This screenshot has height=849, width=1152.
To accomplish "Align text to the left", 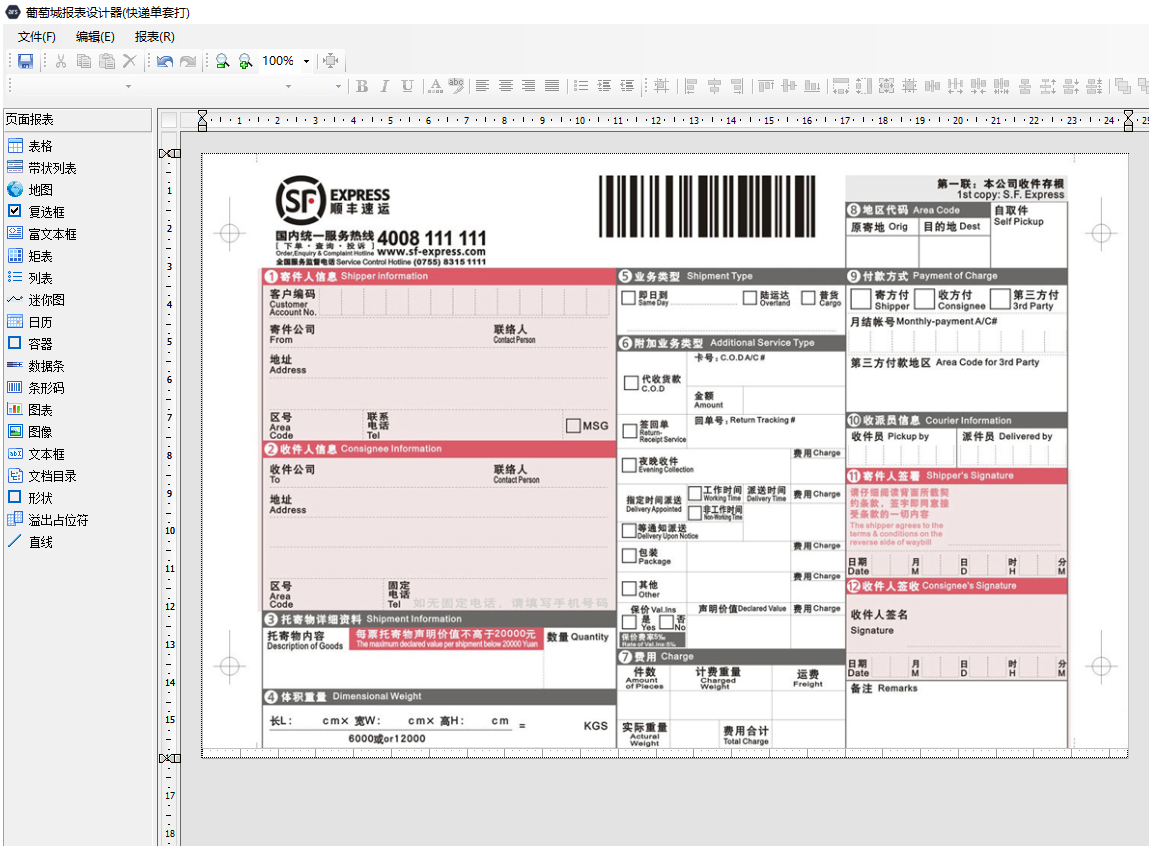I will (x=482, y=86).
